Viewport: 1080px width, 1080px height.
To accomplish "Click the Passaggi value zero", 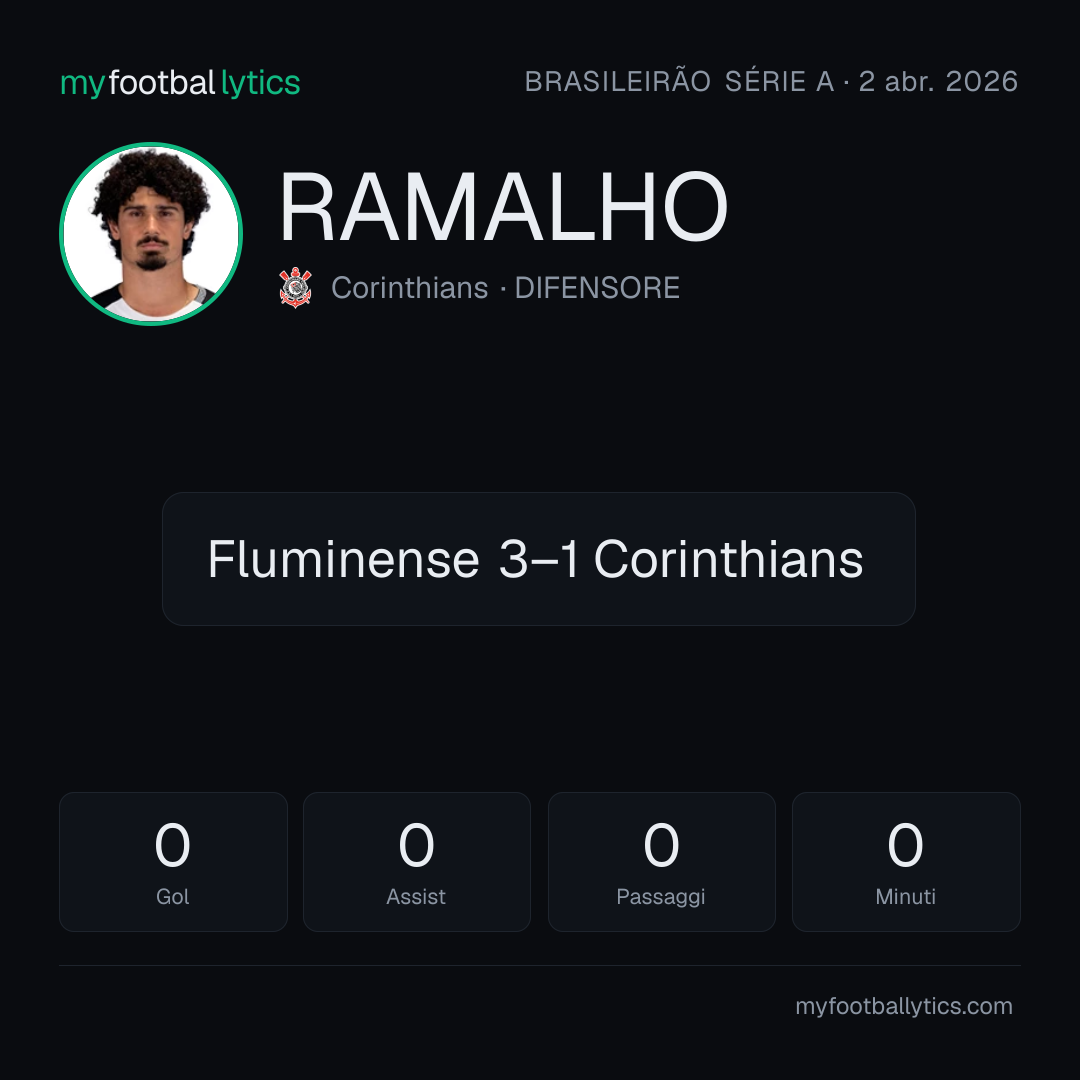I will [661, 845].
